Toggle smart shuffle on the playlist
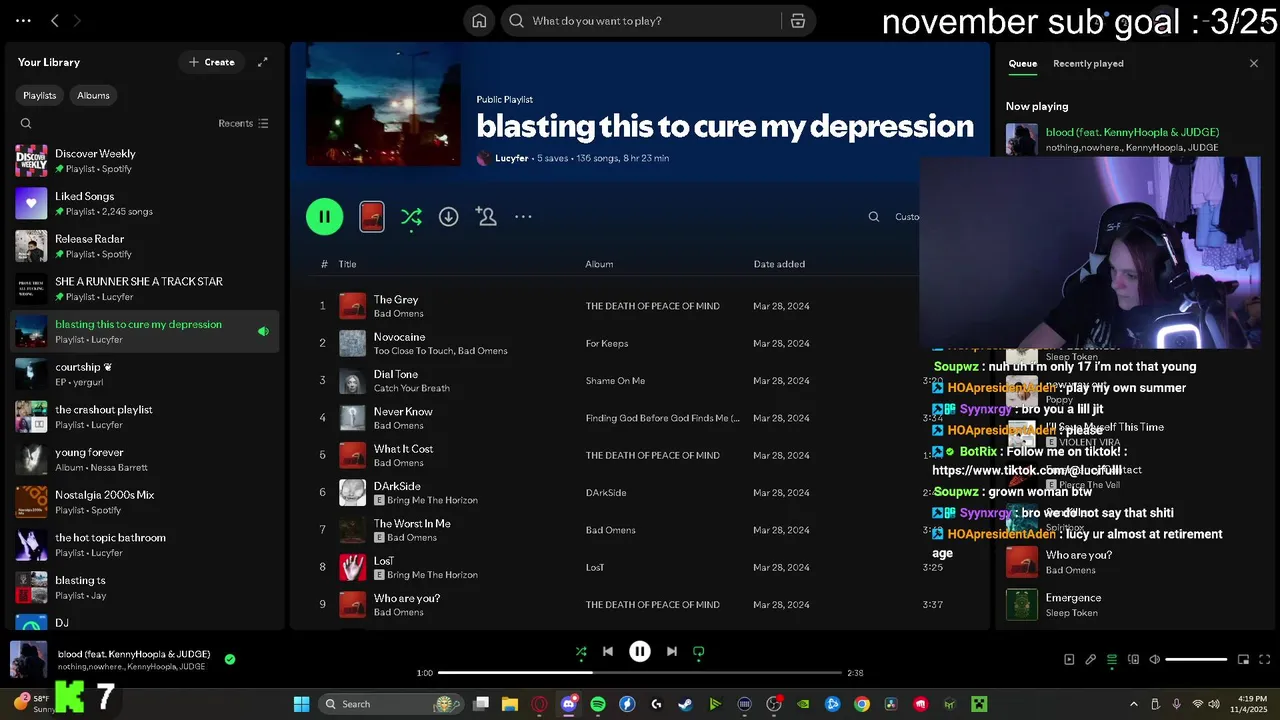 [411, 216]
